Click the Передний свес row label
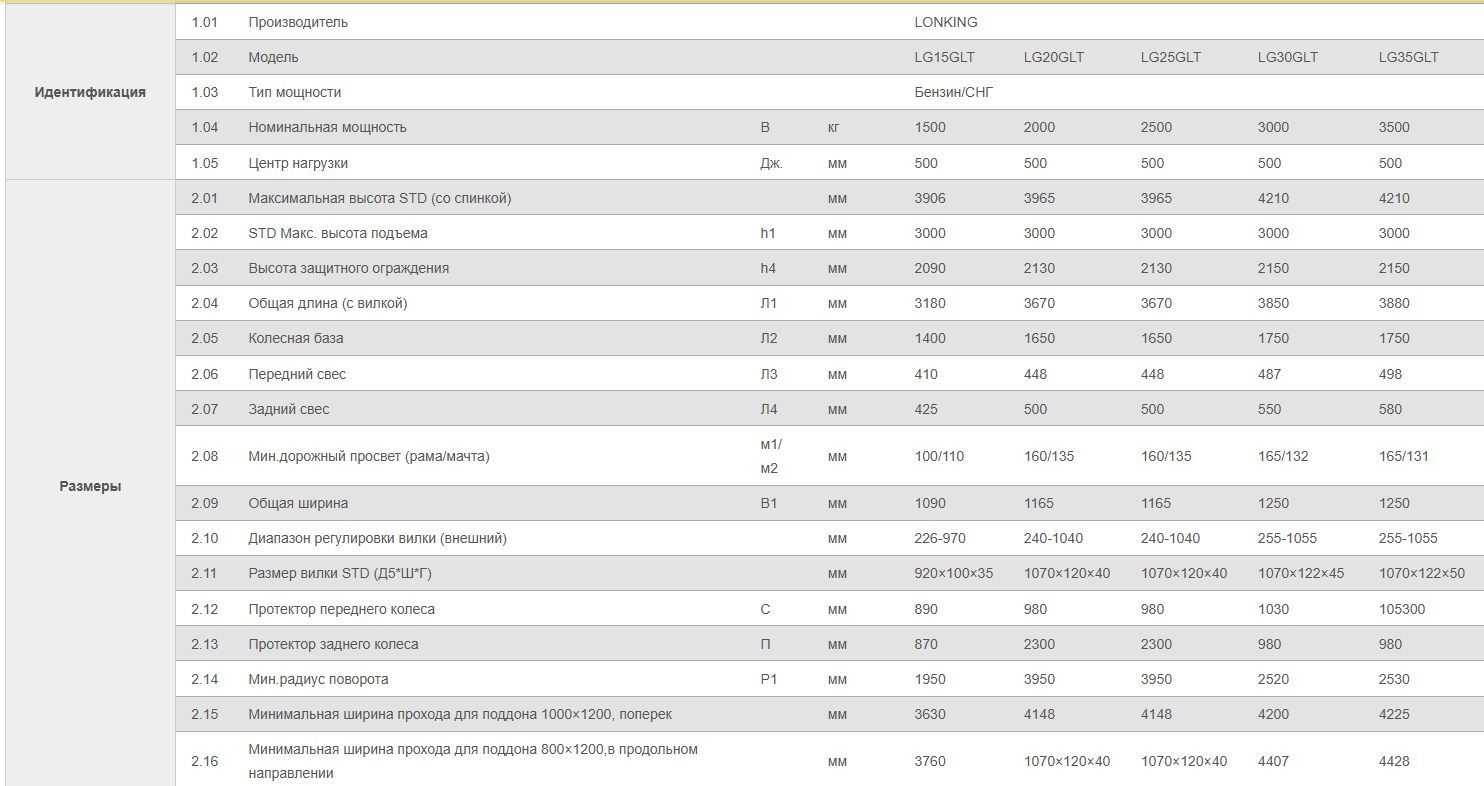1484x786 pixels. [297, 374]
